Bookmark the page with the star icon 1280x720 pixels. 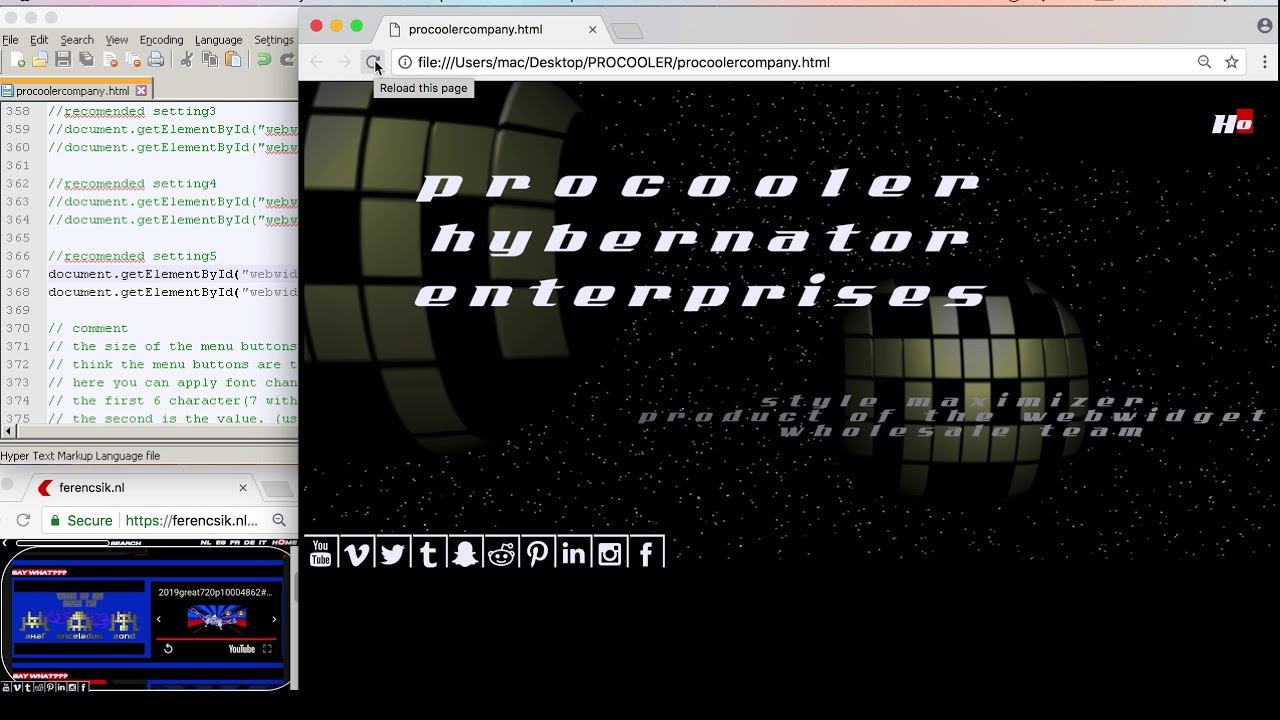point(1232,62)
